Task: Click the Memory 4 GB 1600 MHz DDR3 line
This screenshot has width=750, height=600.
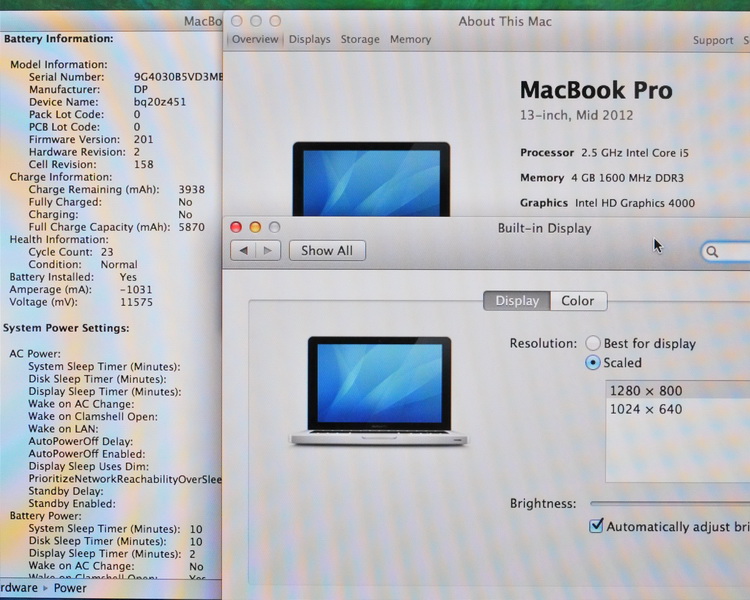Action: [602, 178]
